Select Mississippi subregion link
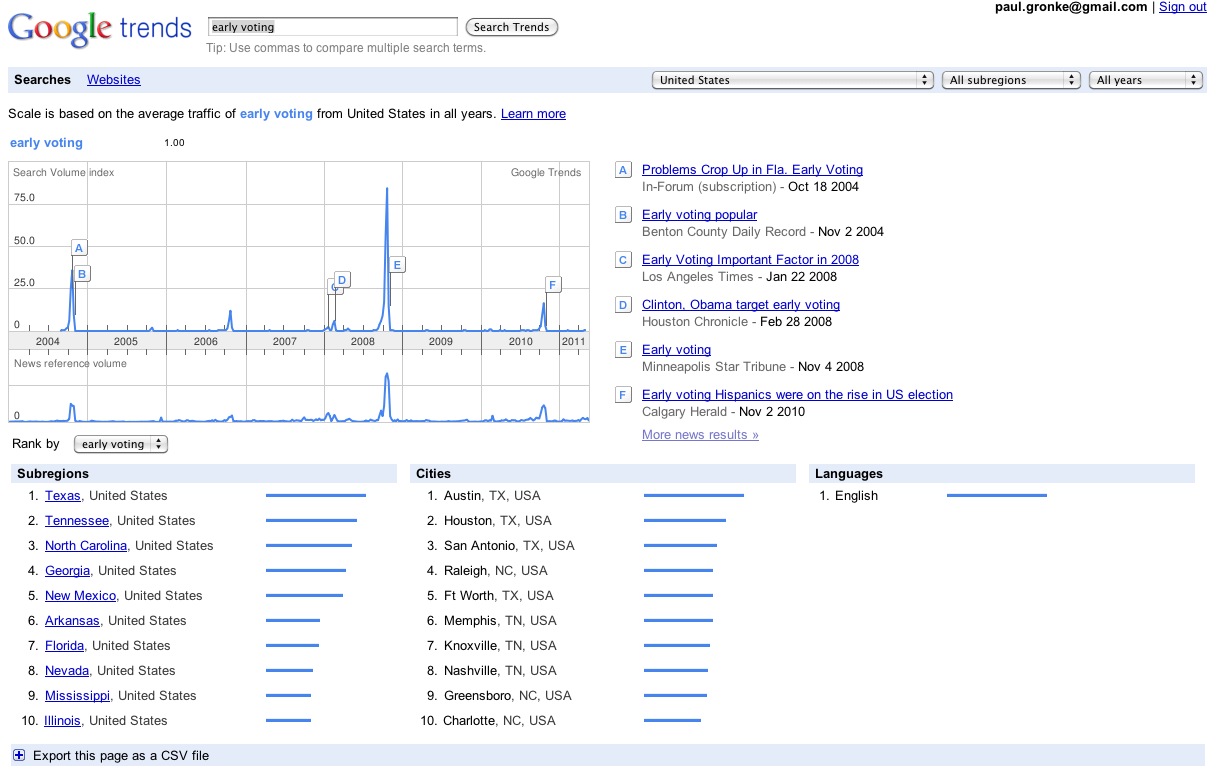Viewport: 1212px width, 780px height. point(77,696)
